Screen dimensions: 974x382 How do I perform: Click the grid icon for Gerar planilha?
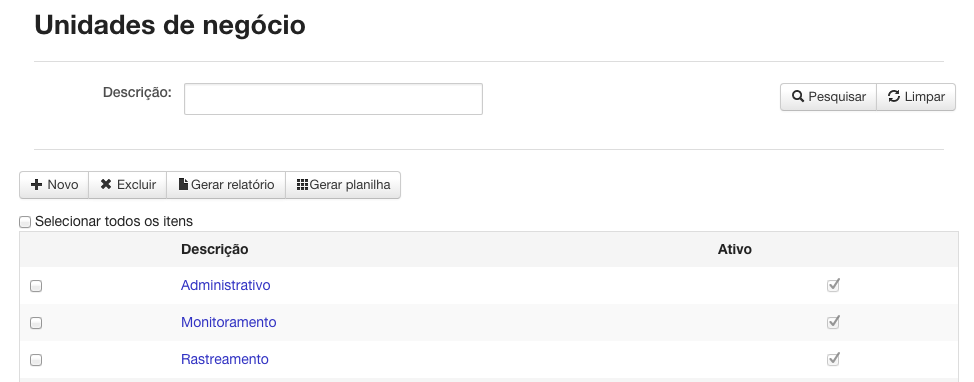coord(303,184)
